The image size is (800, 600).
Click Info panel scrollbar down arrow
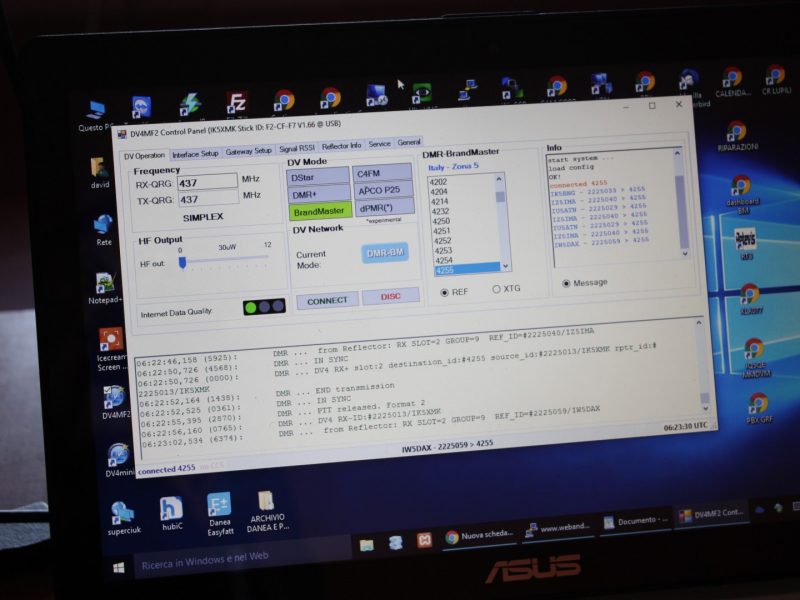point(685,253)
